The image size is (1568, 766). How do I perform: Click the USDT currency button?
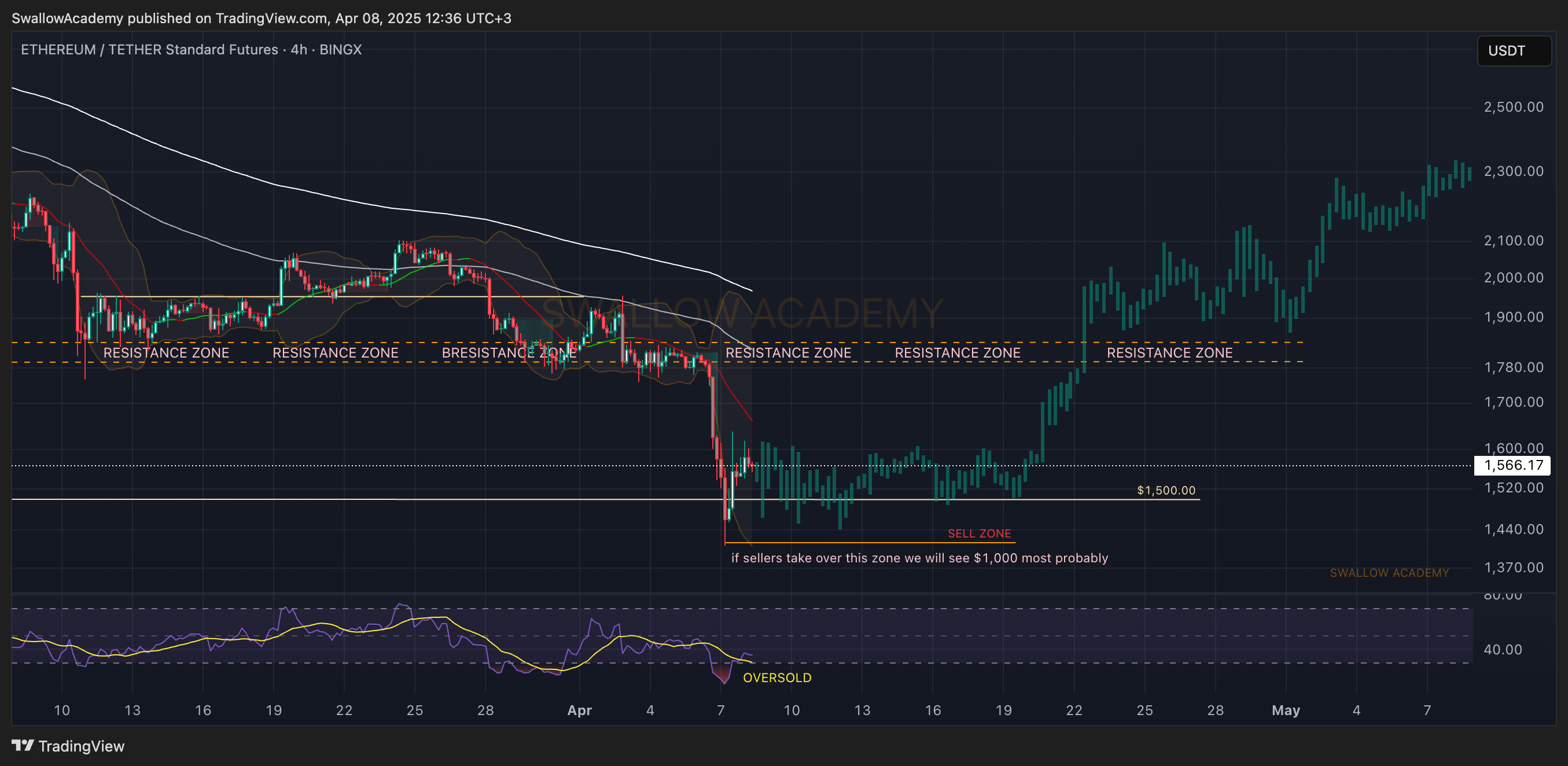tap(1514, 50)
